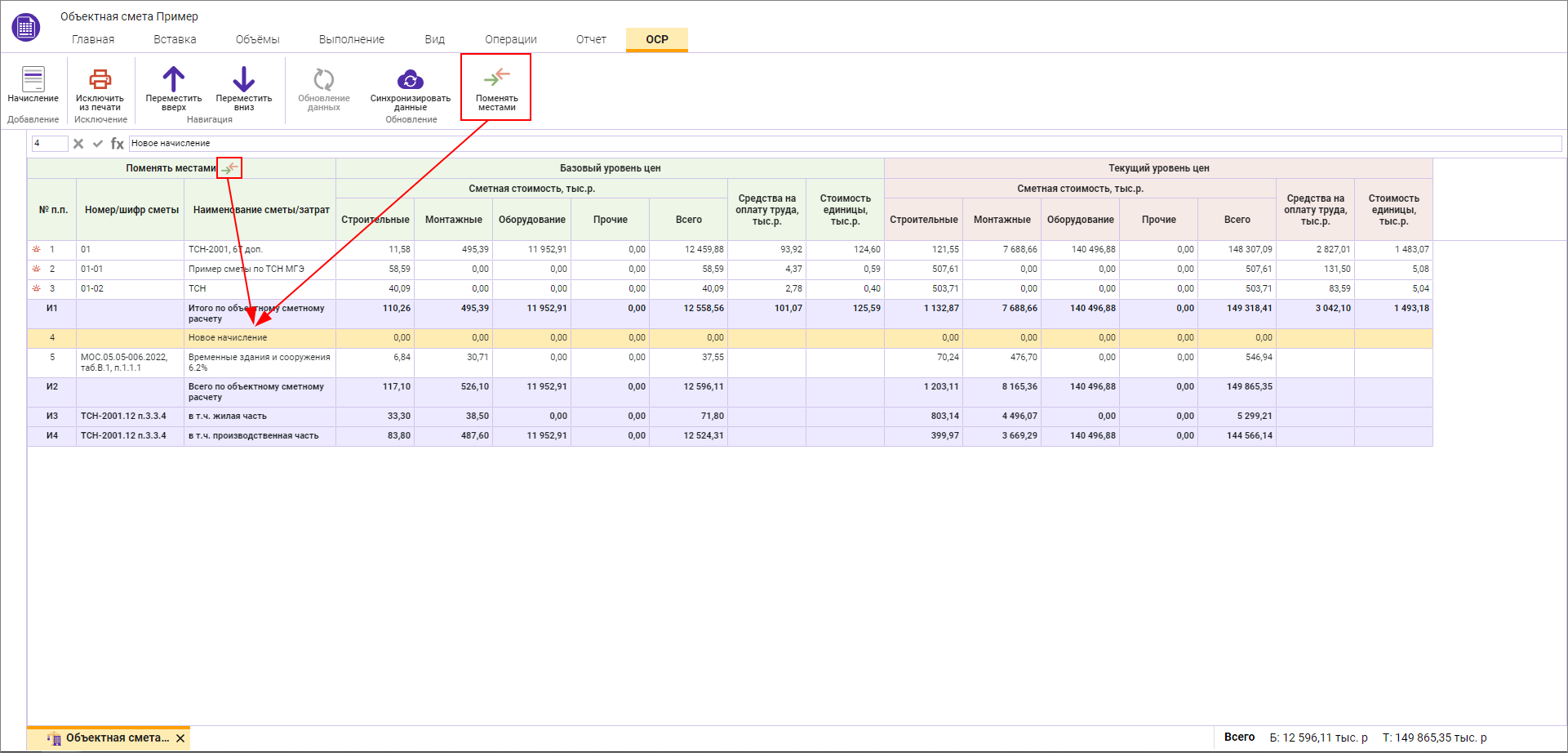Click the red marker icon in row 2
Screen dimensions: 1568x753
(x=36, y=269)
